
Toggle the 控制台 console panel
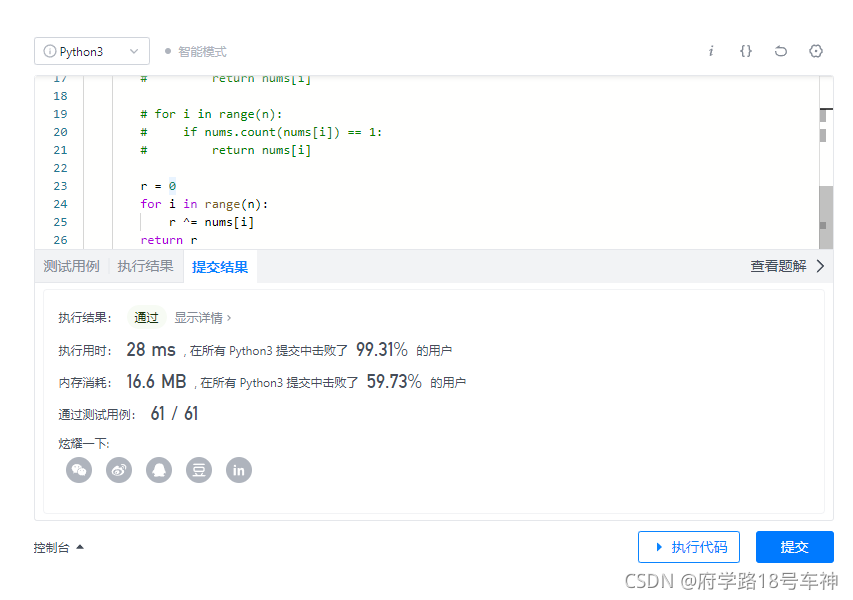(x=58, y=547)
